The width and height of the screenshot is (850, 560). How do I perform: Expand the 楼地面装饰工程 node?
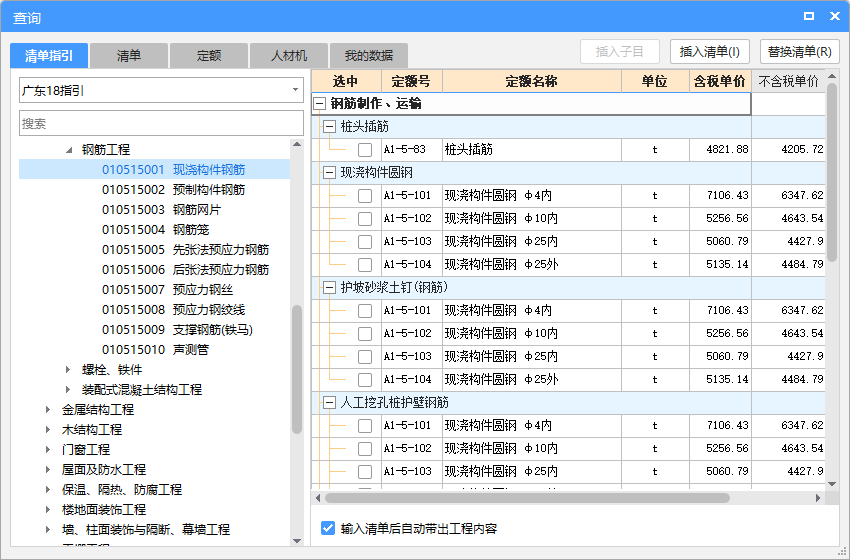48,510
